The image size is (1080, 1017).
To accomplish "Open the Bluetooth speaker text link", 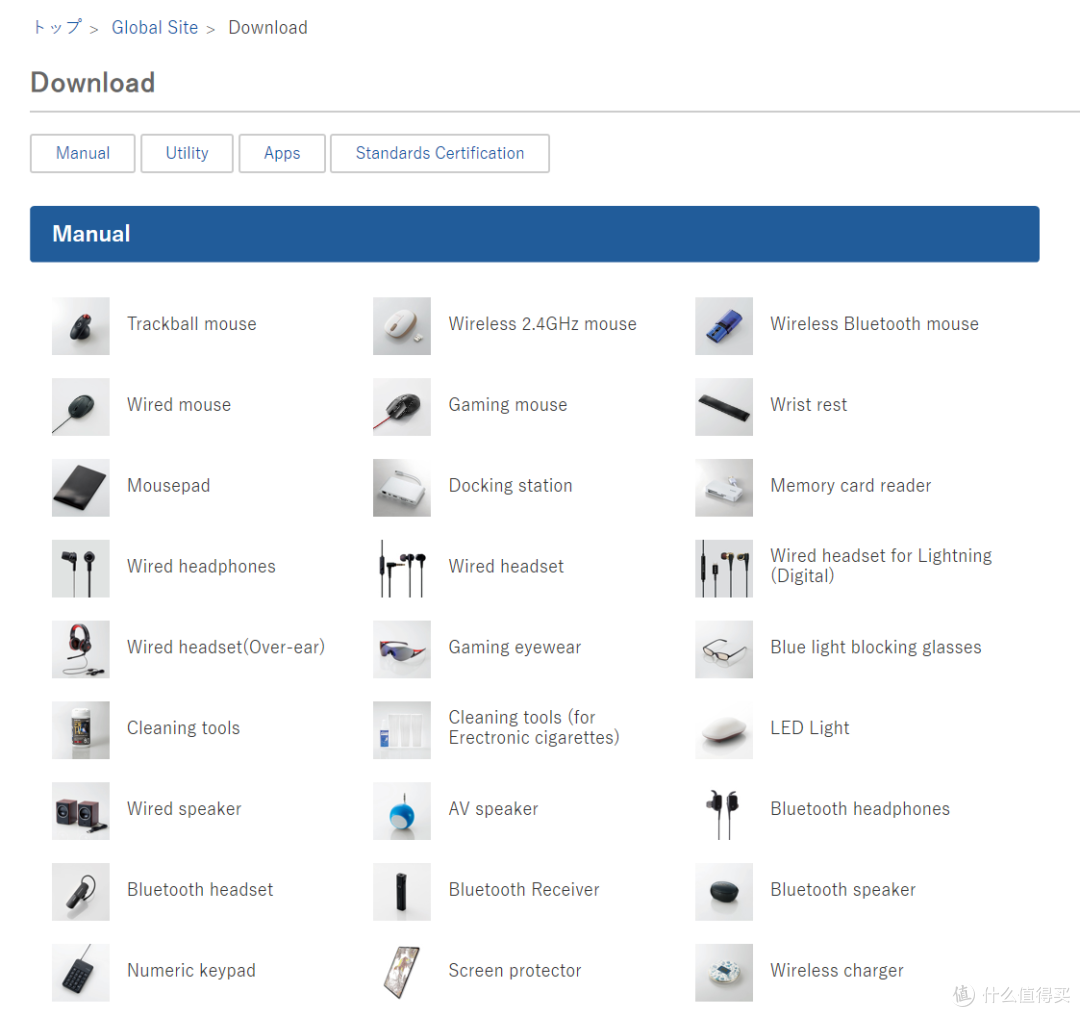I will tap(843, 890).
